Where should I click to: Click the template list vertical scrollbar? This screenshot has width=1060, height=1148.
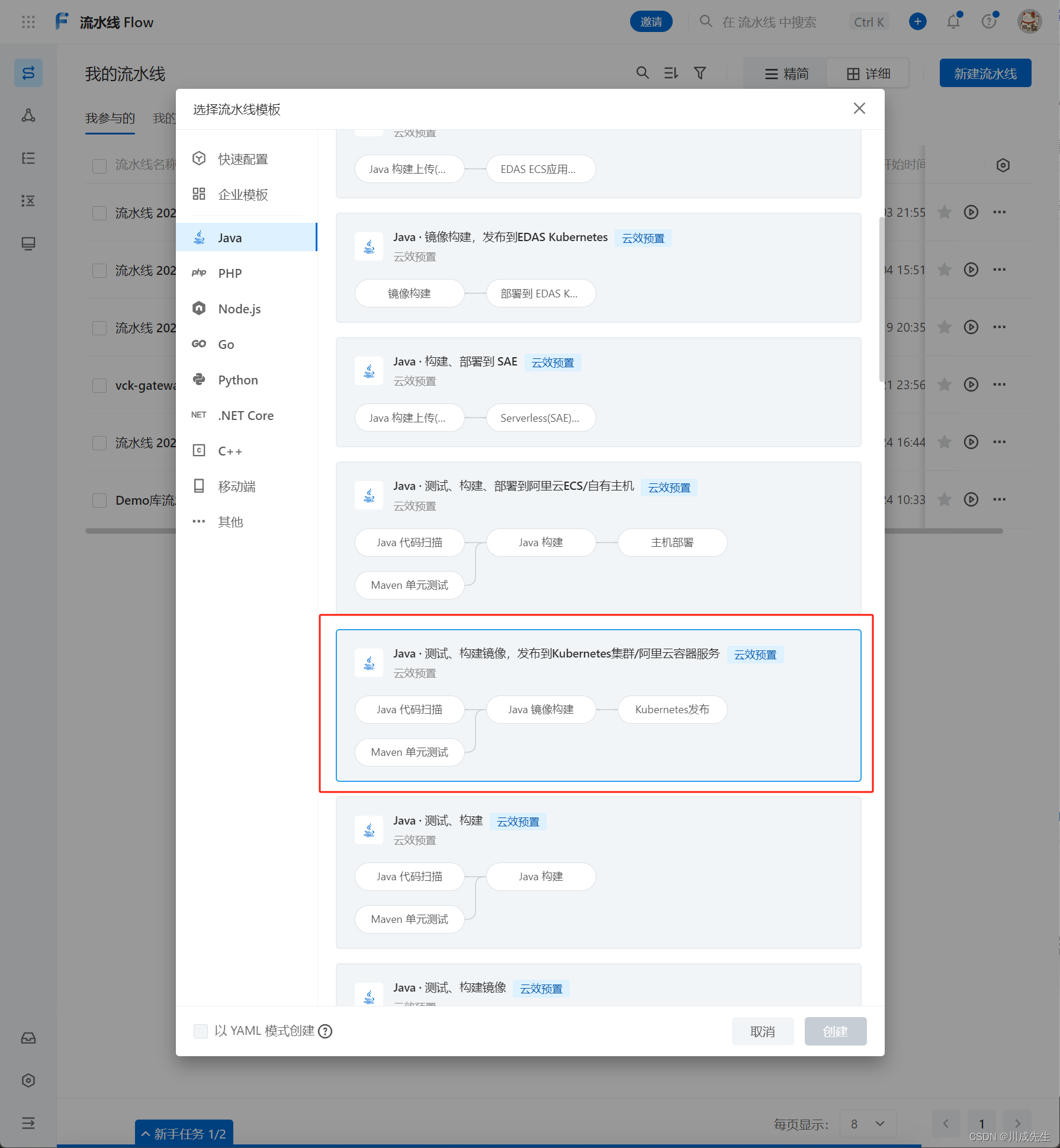[x=881, y=299]
